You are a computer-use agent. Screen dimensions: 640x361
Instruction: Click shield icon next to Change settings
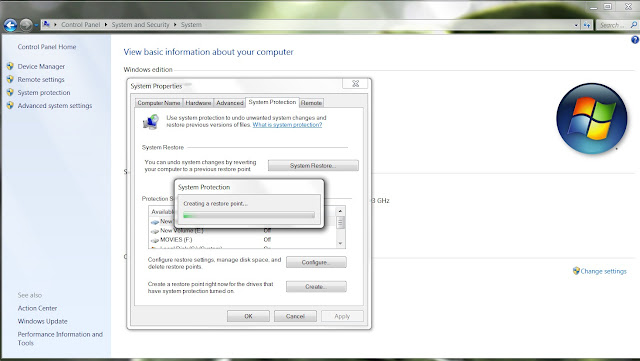point(576,271)
